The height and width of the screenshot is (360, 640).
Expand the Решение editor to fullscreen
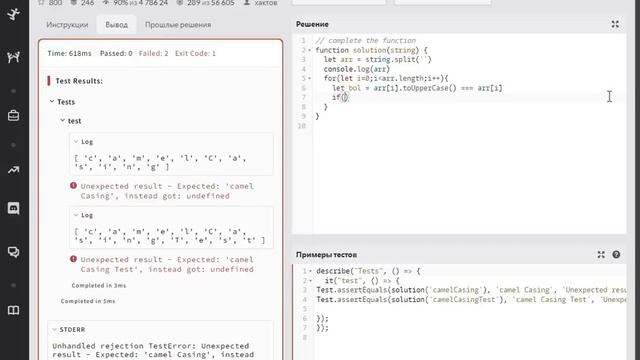pyautogui.click(x=615, y=24)
